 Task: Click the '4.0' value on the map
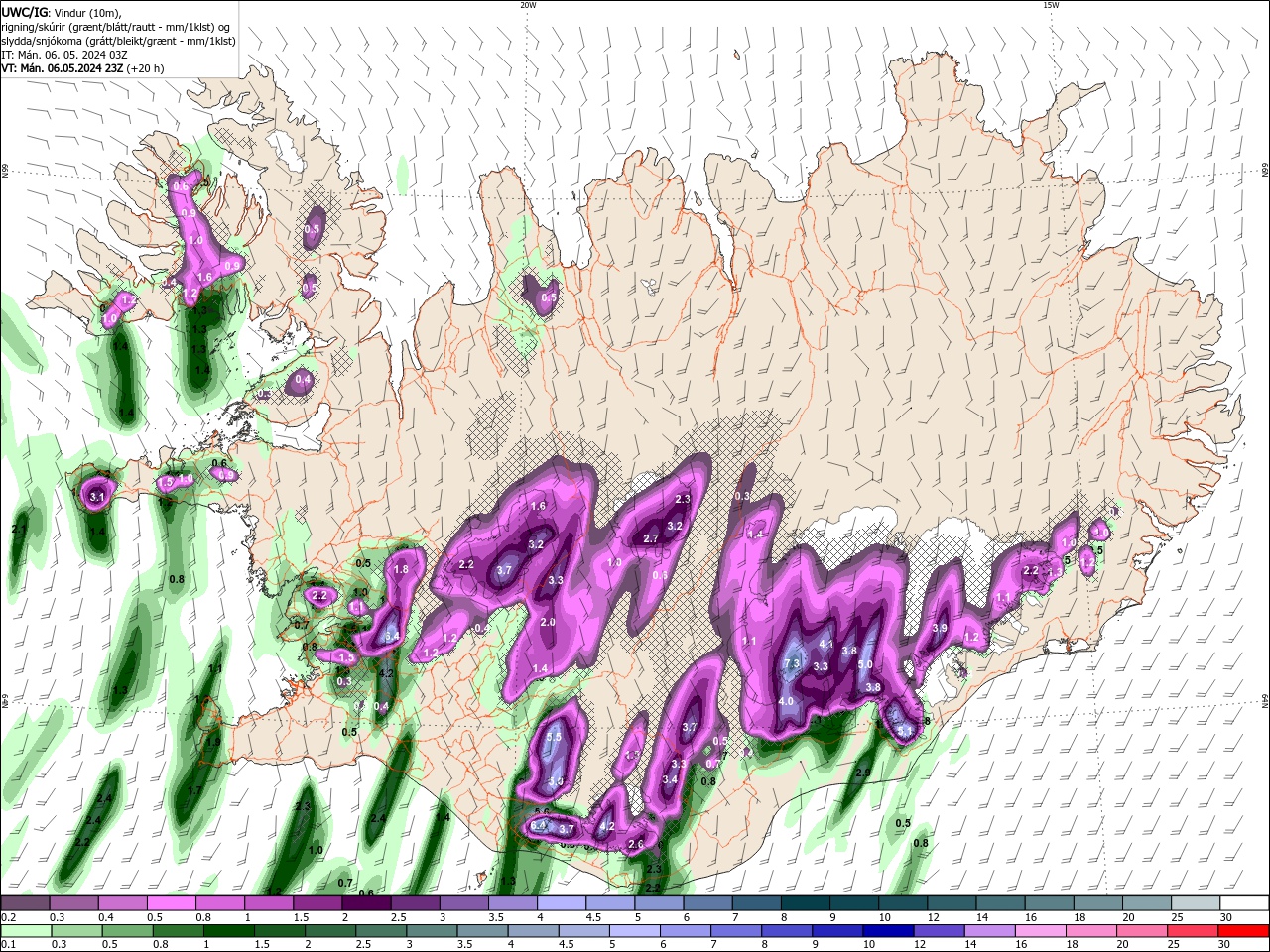pyautogui.click(x=786, y=701)
